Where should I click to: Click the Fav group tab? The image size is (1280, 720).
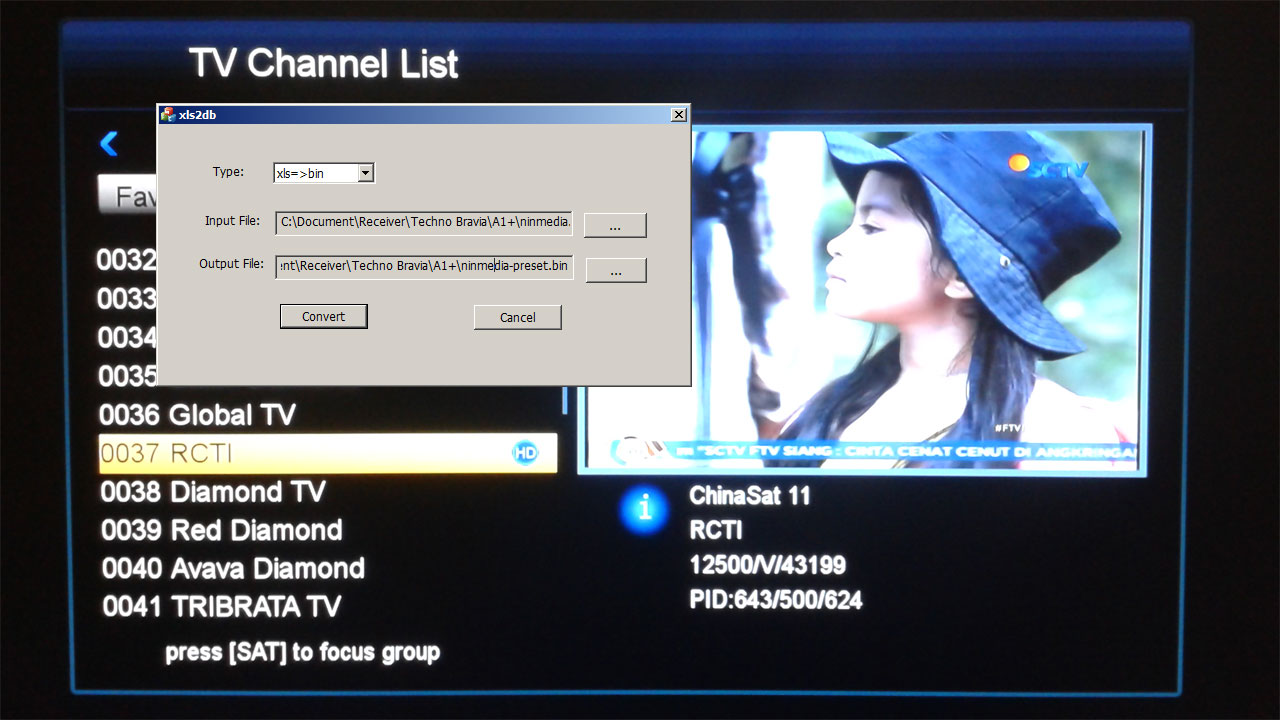tap(128, 195)
